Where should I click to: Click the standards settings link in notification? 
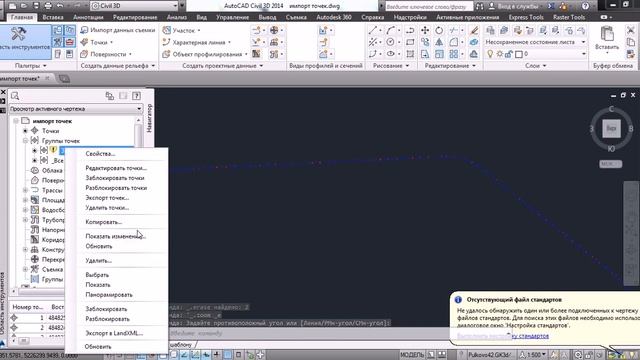pyautogui.click(x=503, y=336)
